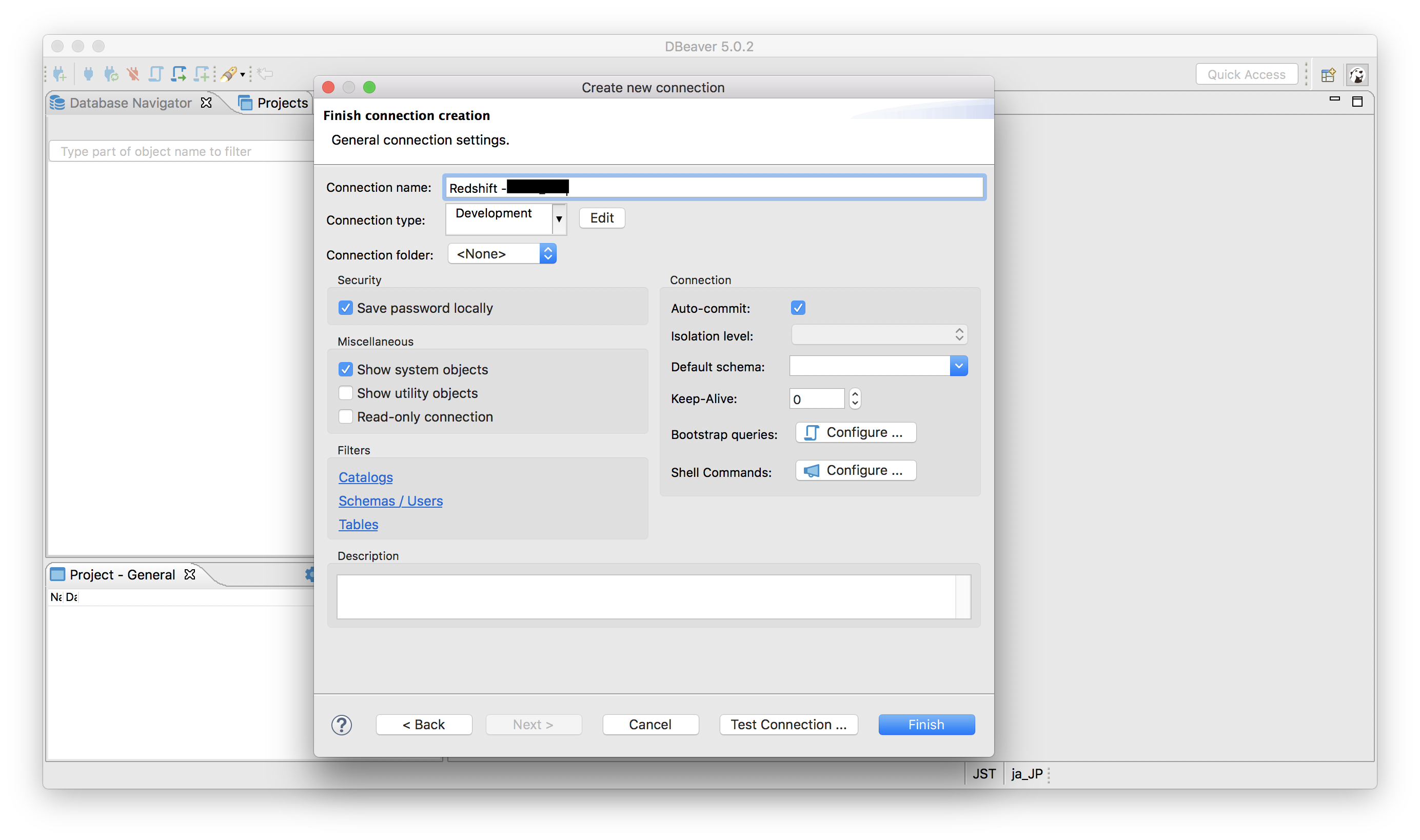1420x840 pixels.
Task: Click inside the Description text area
Action: [646, 597]
